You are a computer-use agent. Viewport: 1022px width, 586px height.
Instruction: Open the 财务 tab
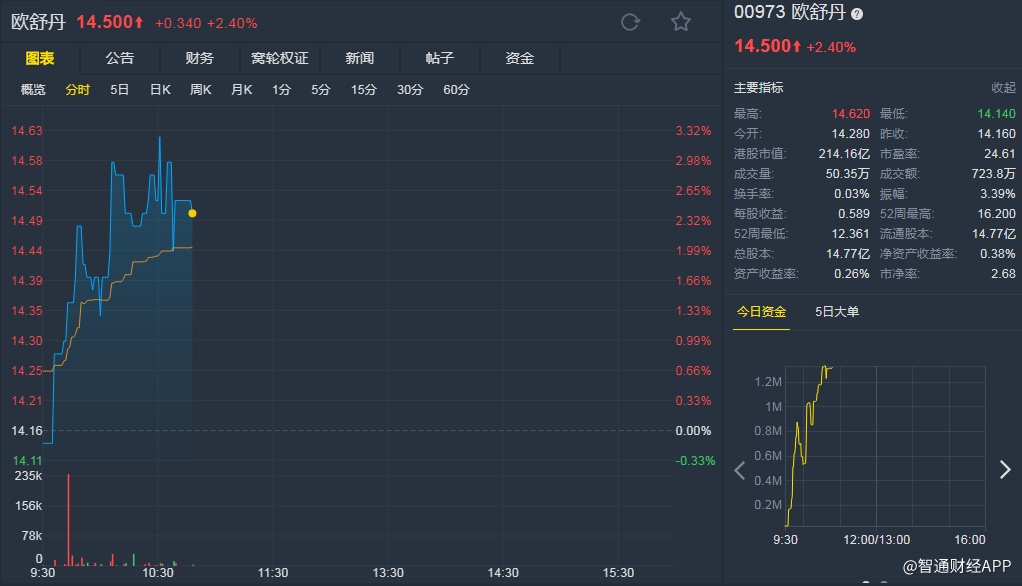tap(199, 58)
